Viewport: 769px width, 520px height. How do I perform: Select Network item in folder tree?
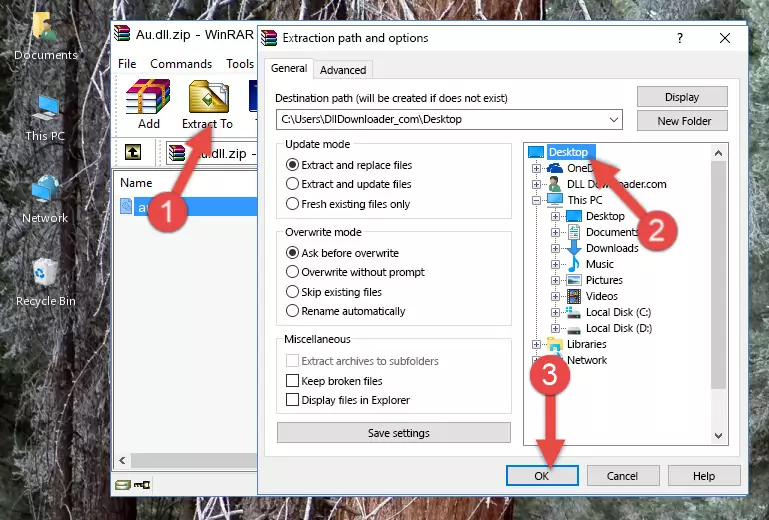(x=587, y=360)
